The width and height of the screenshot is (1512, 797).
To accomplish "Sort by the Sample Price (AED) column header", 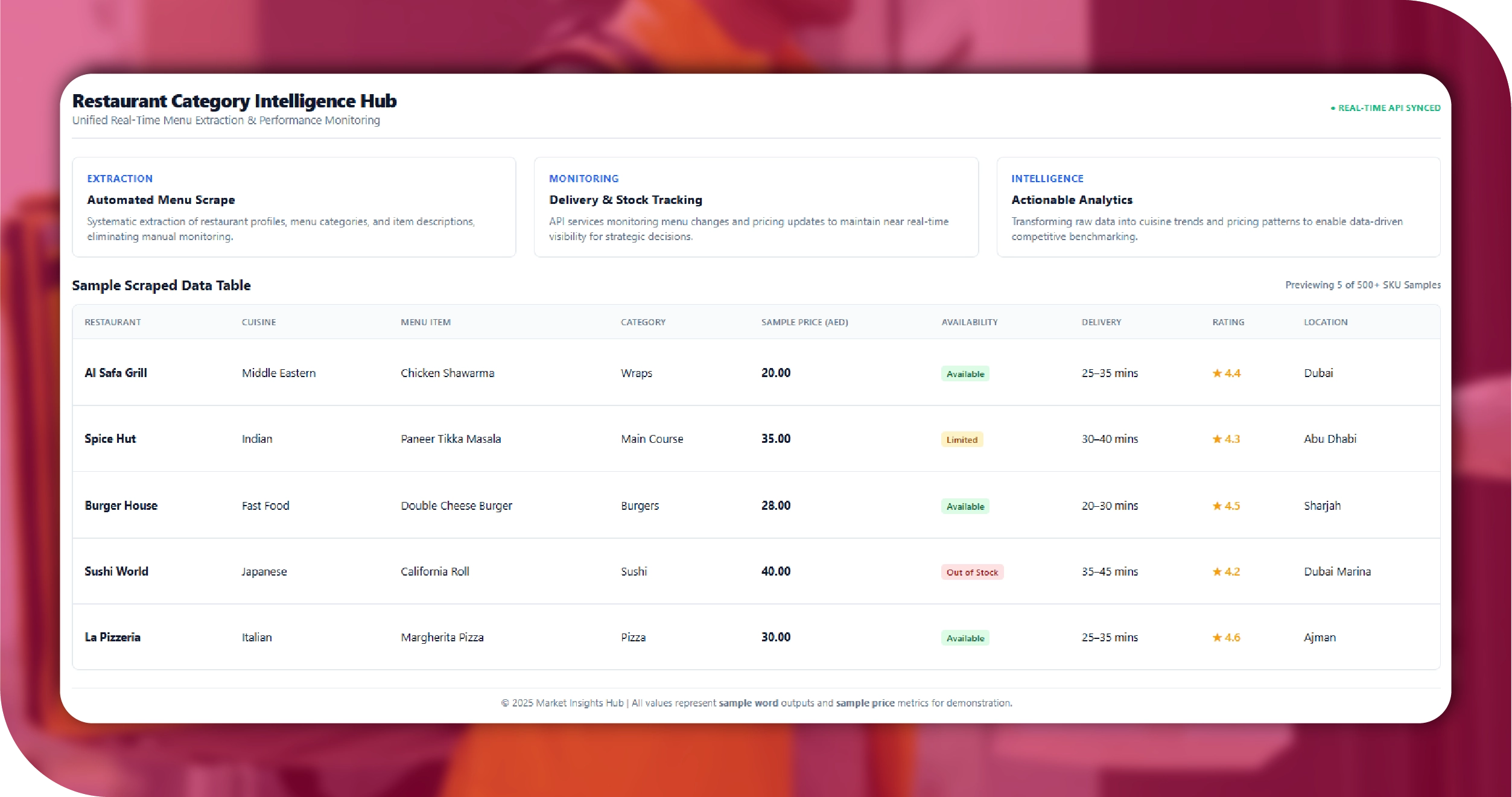I will click(x=804, y=322).
